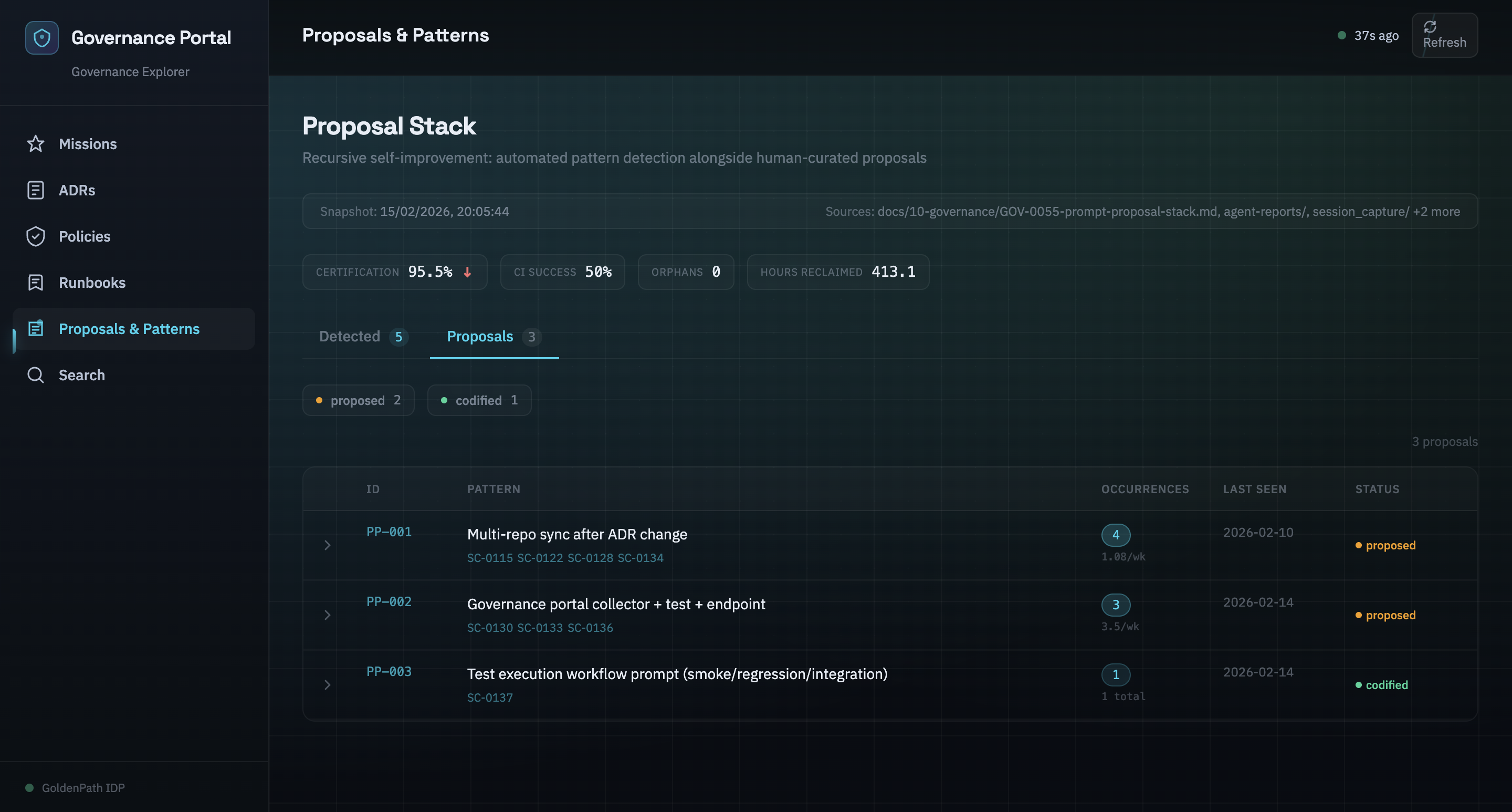The image size is (1512, 812).
Task: Click the Proposals & Patterns sidebar icon
Action: pyautogui.click(x=36, y=328)
